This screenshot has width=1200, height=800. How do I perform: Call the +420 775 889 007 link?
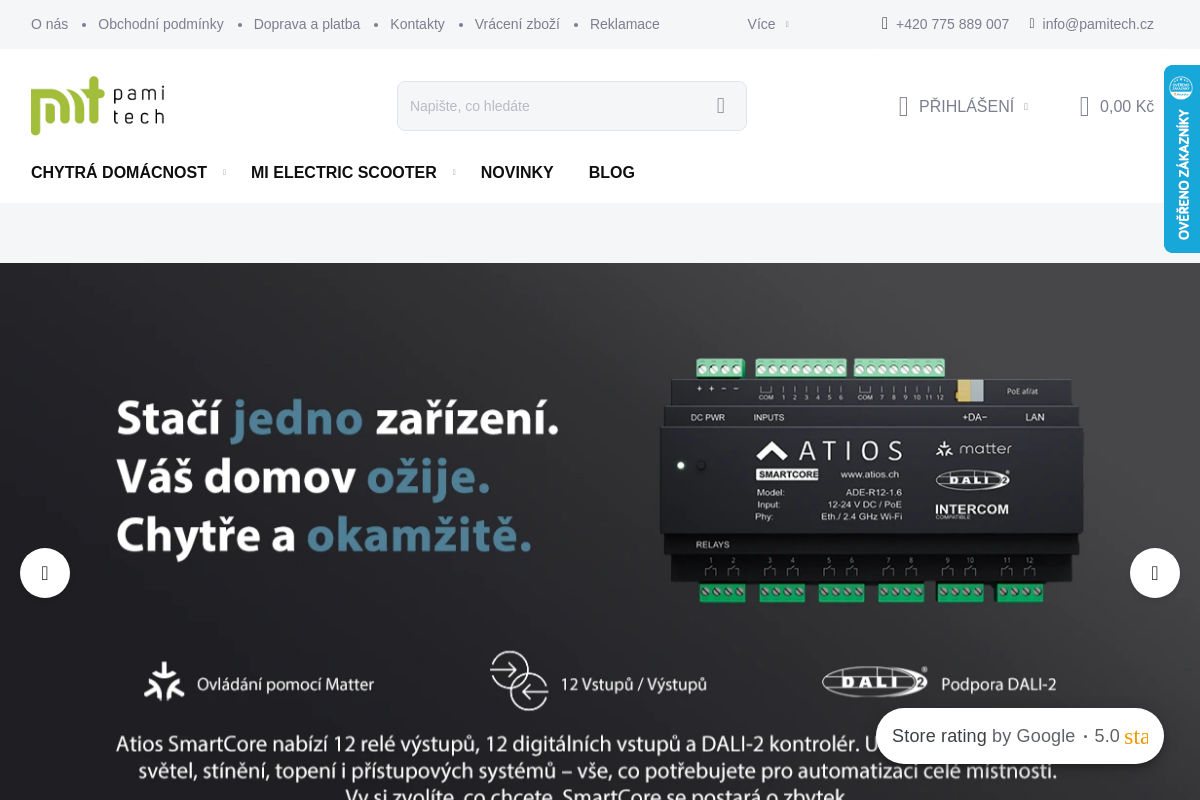point(952,24)
